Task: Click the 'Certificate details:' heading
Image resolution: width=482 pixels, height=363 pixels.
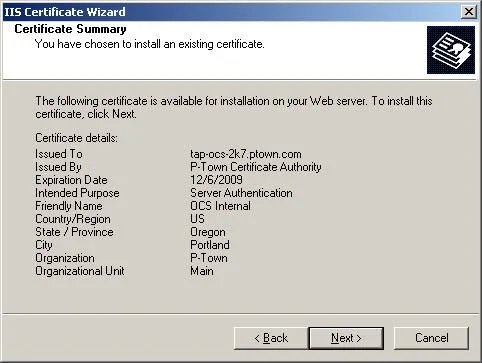Action: point(76,138)
